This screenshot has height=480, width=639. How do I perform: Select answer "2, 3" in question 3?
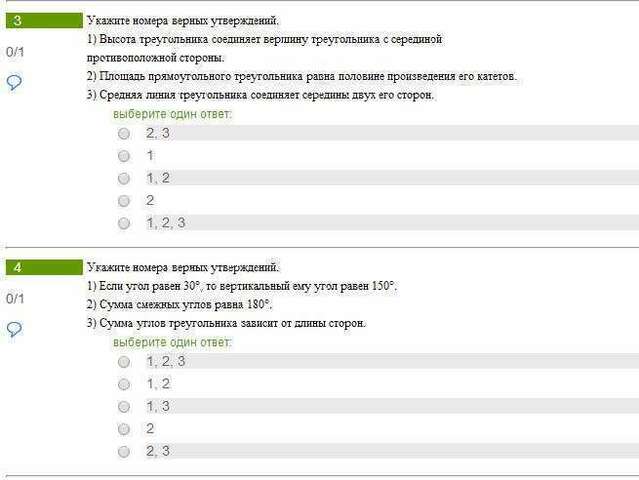[x=124, y=133]
